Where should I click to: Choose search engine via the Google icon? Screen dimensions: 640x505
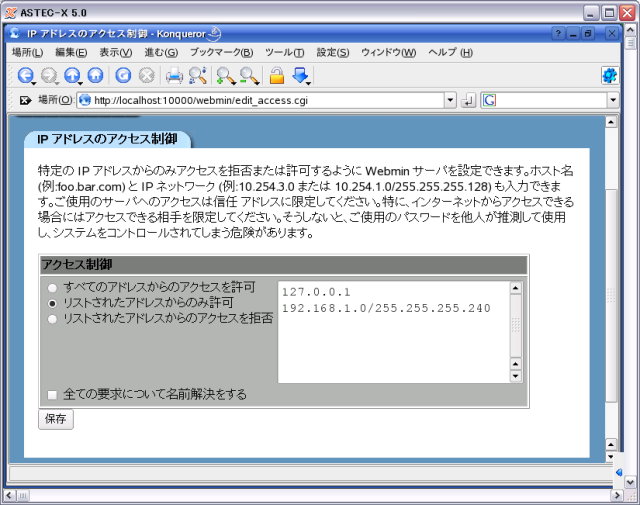[x=489, y=100]
